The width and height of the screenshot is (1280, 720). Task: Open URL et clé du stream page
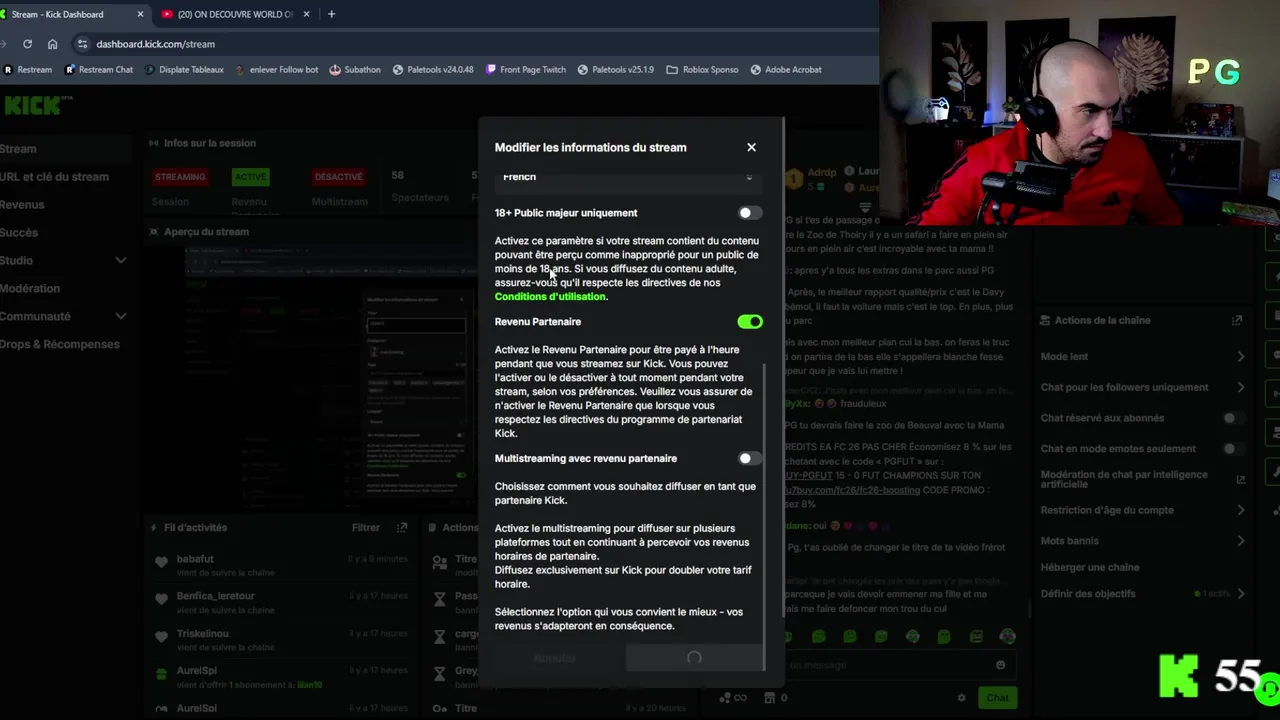[54, 177]
